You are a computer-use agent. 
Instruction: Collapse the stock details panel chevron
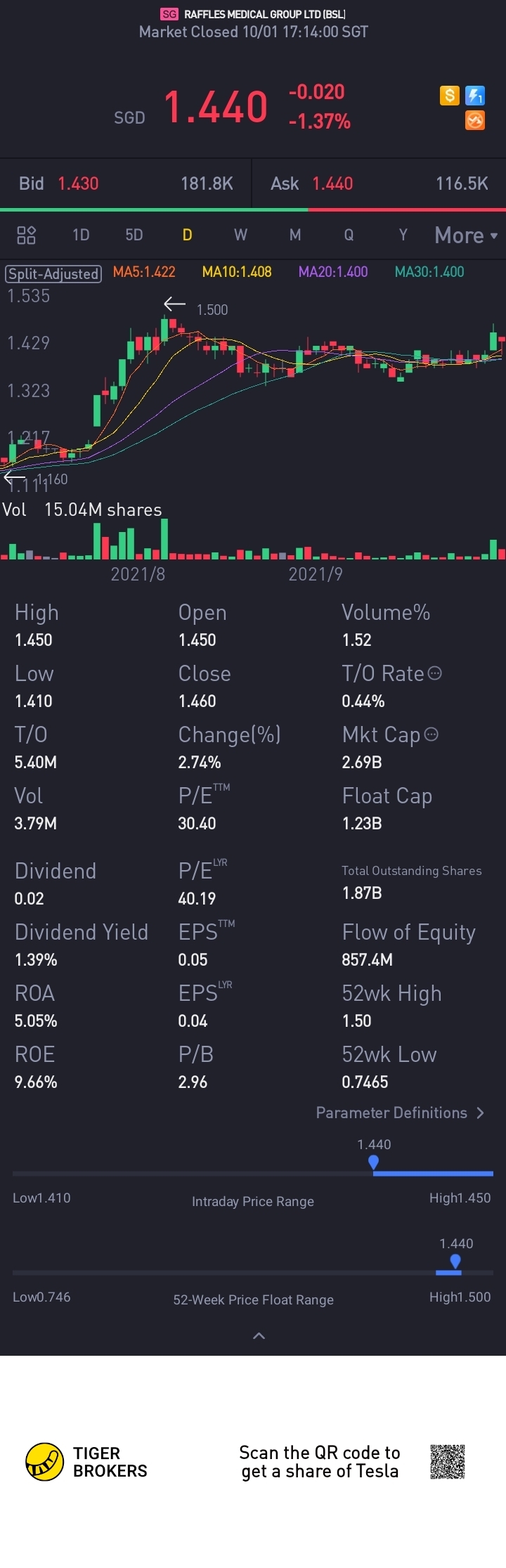tap(259, 1335)
